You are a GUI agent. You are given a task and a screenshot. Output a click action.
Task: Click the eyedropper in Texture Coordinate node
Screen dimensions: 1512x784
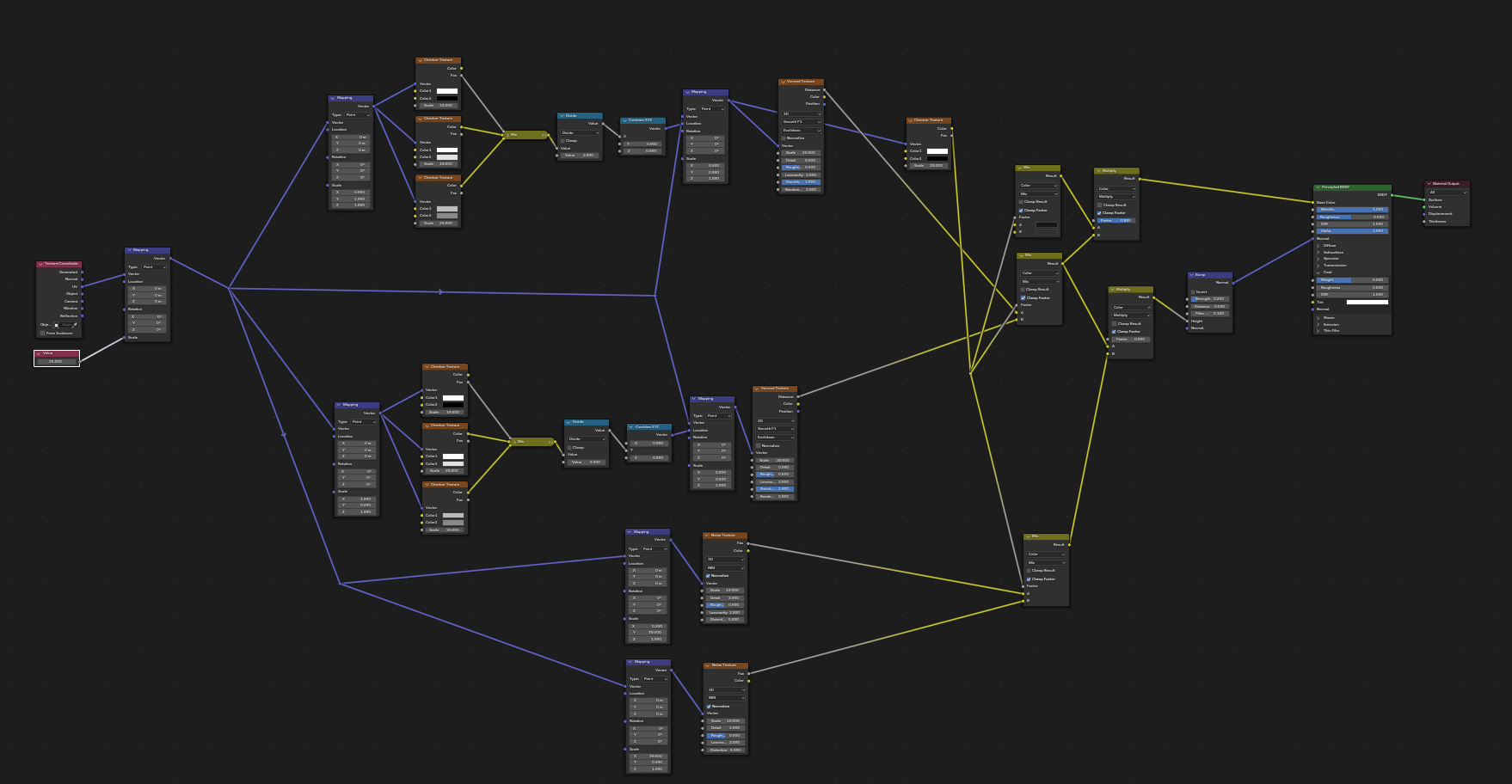click(75, 325)
